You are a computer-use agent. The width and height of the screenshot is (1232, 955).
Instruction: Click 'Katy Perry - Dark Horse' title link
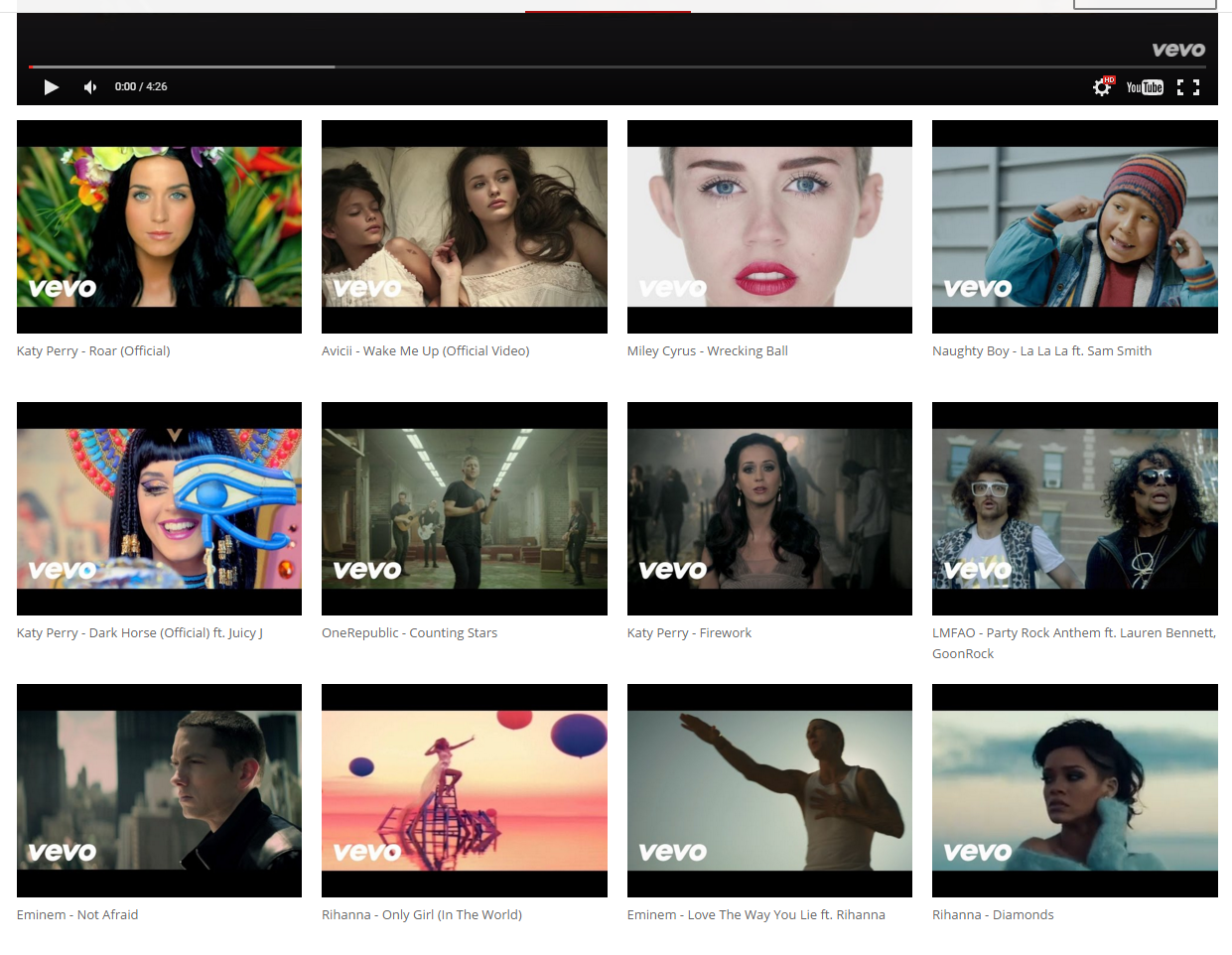140,632
